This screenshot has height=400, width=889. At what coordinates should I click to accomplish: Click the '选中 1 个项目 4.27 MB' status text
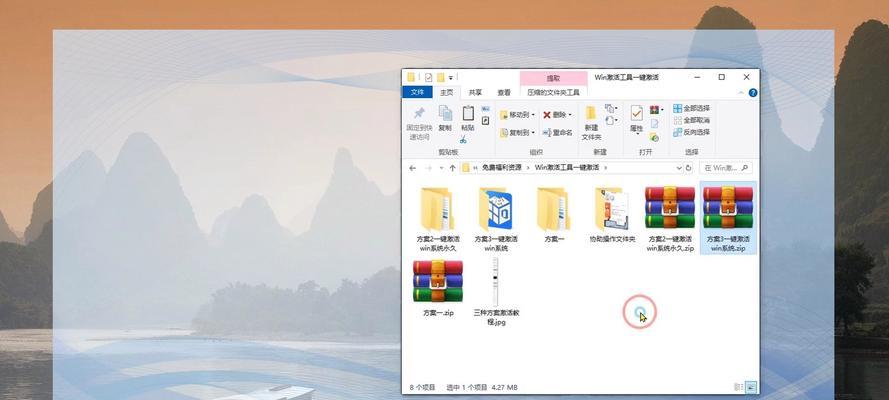pyautogui.click(x=482, y=388)
